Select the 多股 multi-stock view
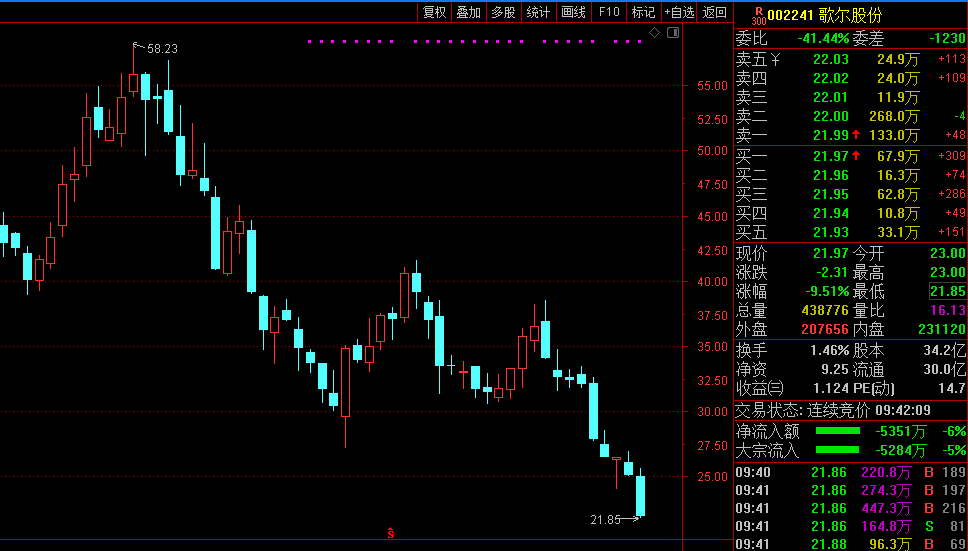Image resolution: width=968 pixels, height=551 pixels. click(503, 12)
